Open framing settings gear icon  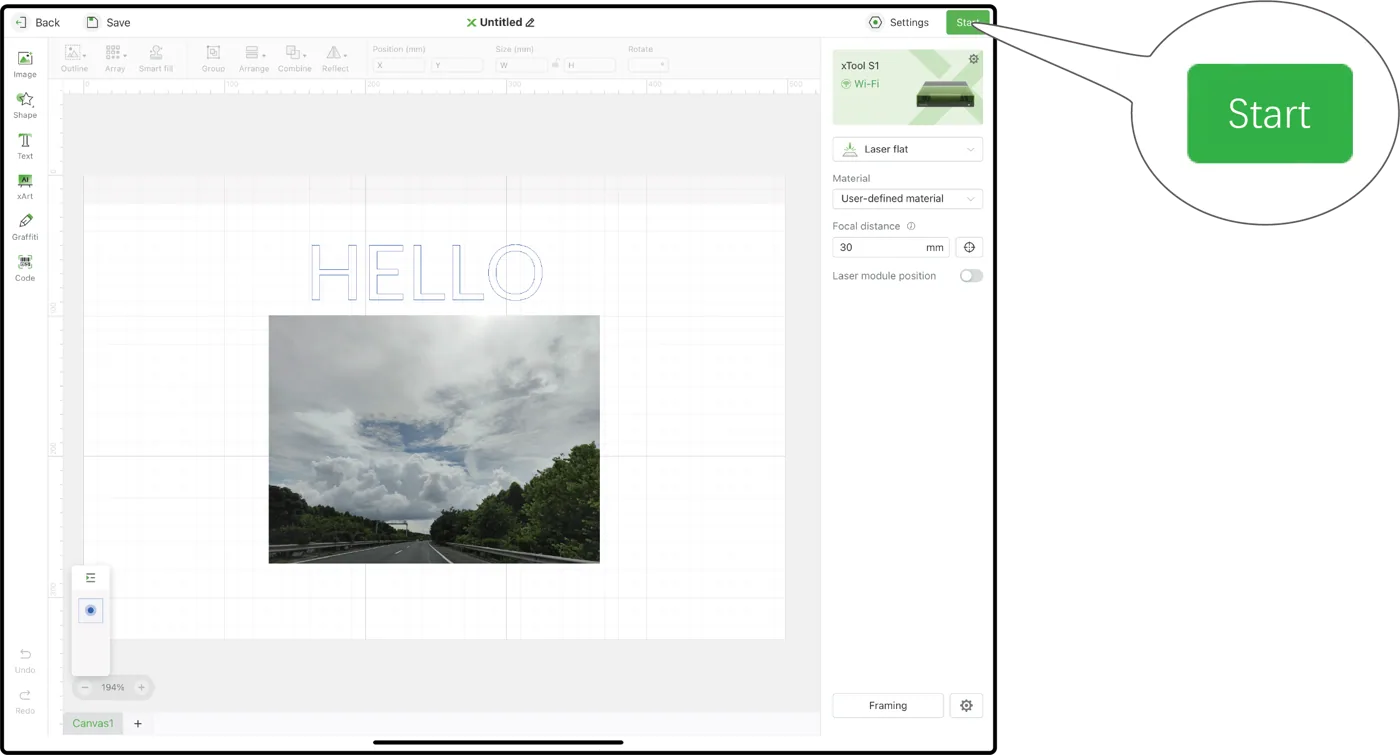(x=966, y=705)
